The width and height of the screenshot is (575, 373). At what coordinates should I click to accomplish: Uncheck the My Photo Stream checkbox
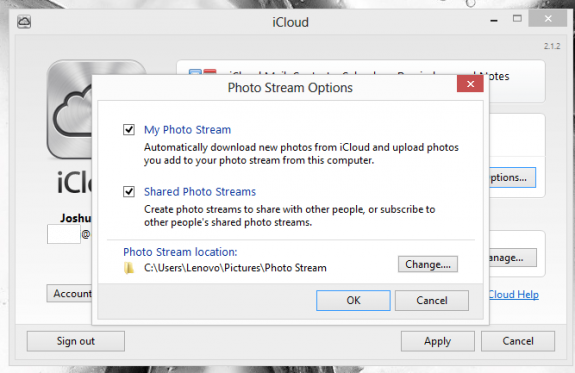click(x=129, y=129)
